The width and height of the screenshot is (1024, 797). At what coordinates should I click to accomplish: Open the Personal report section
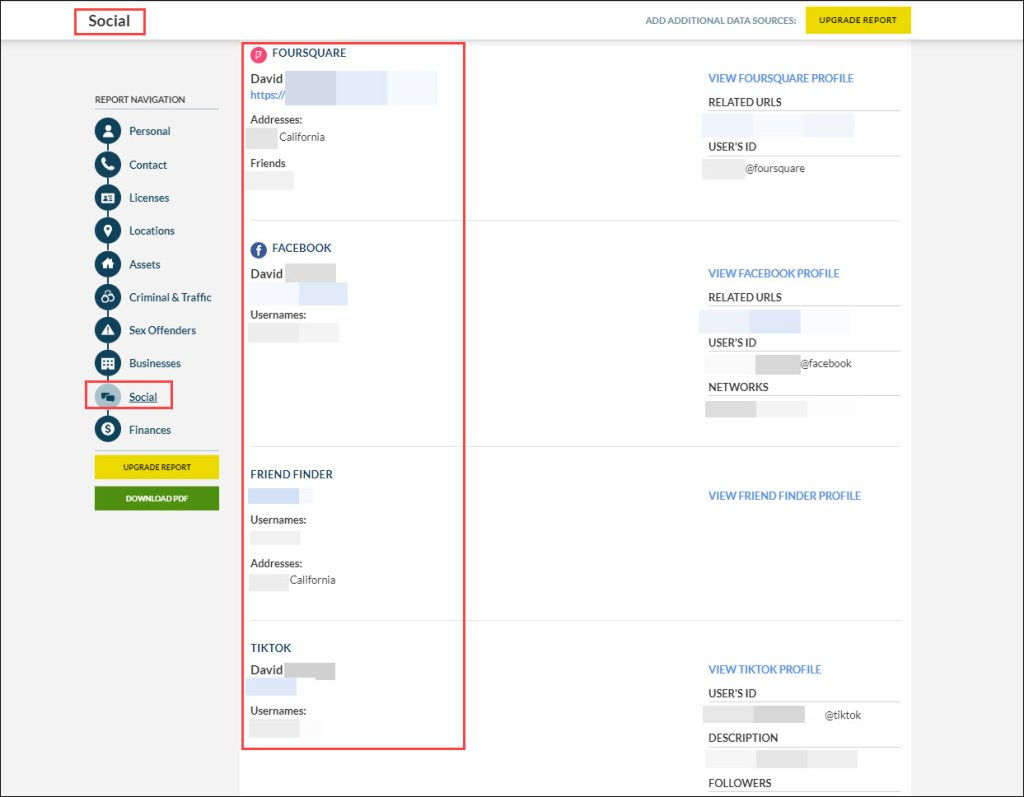[150, 131]
